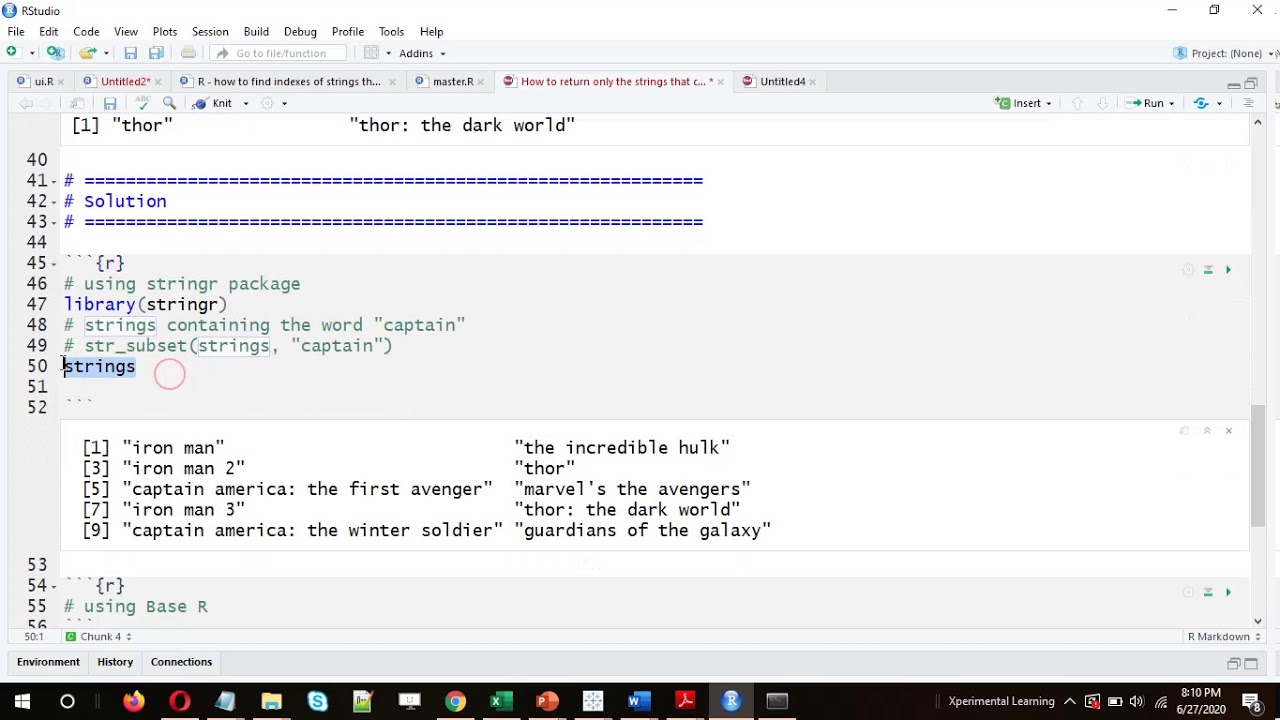Image resolution: width=1280 pixels, height=720 pixels.
Task: Open Word from the taskbar
Action: pos(639,701)
